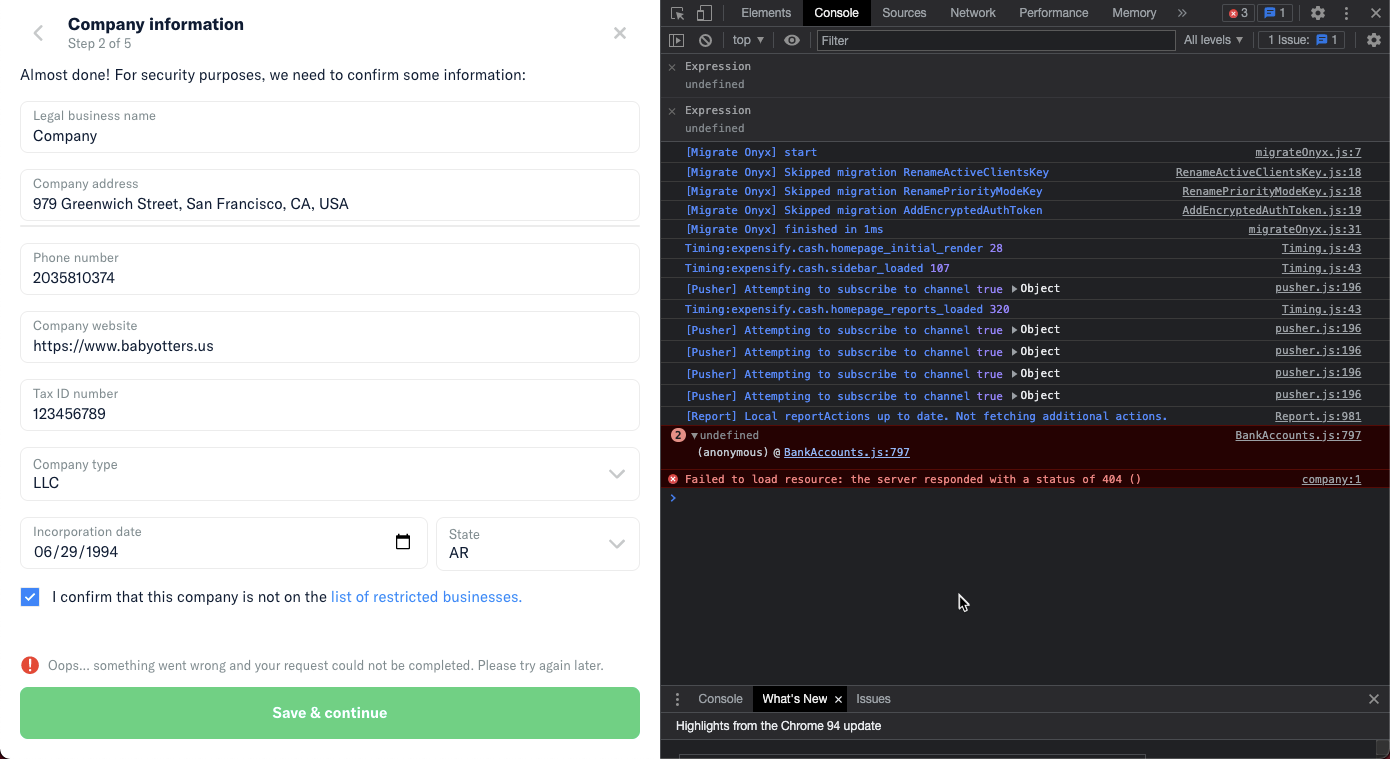
Task: Open the RenameActiveClientsKey.js:18 source link
Action: pyautogui.click(x=1268, y=173)
